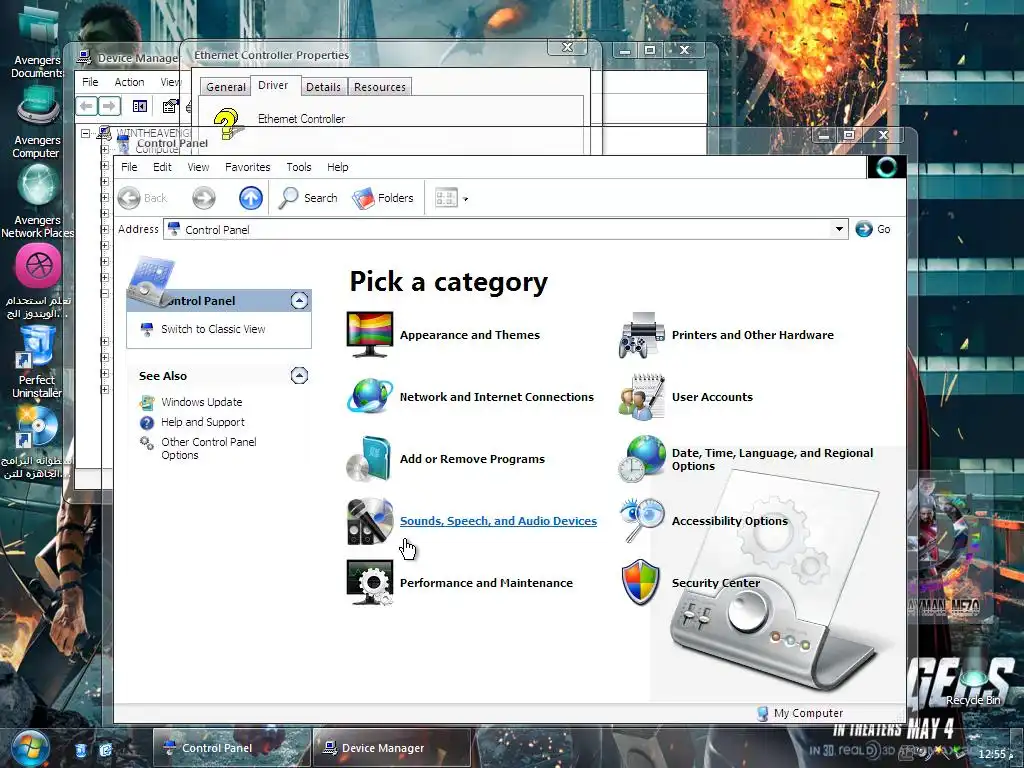Screen dimensions: 1024x768
Task: Click Other Control Panel Options link
Action: coord(209,449)
